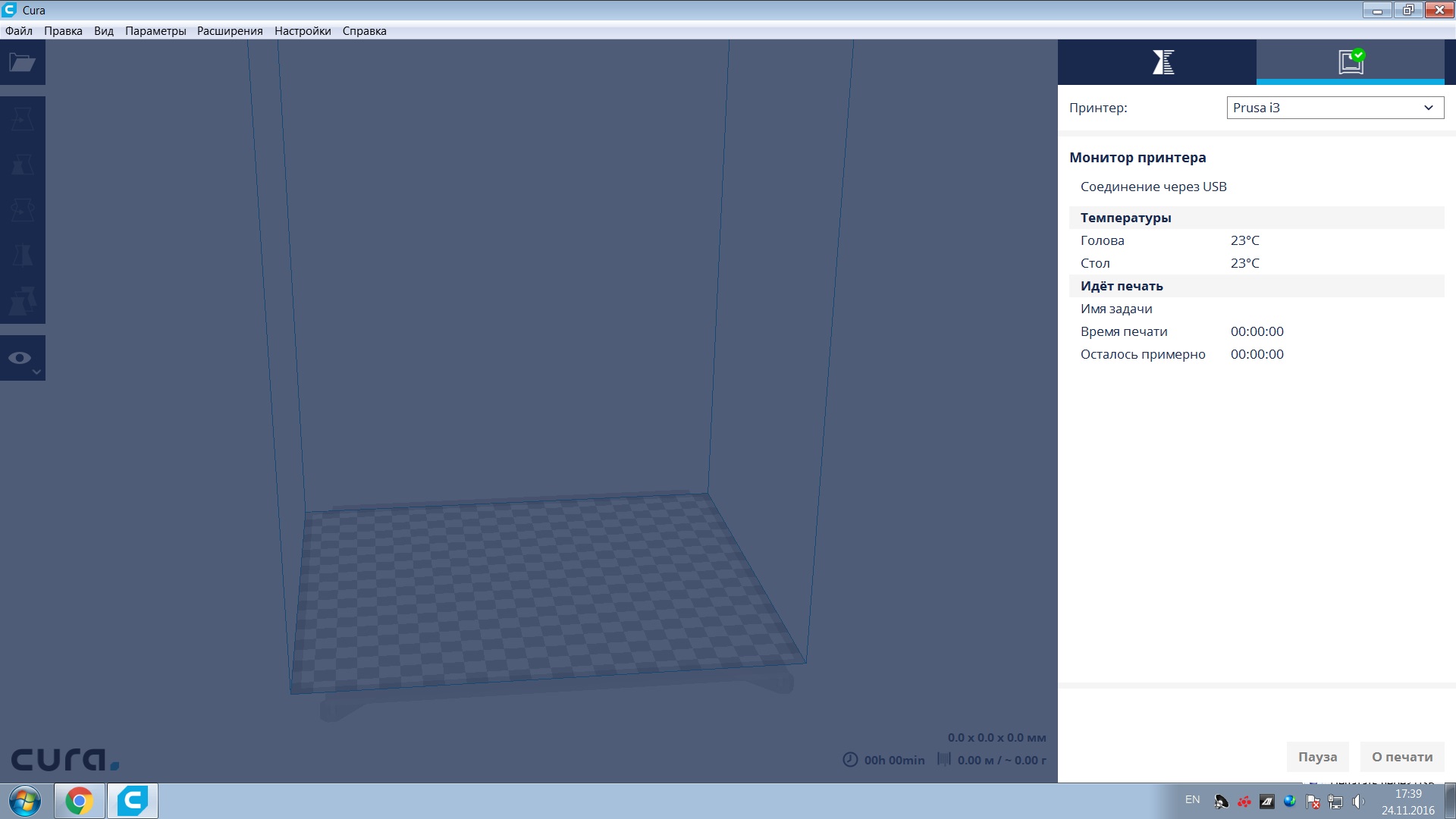The image size is (1456, 819).
Task: Click the volume speaker tray icon
Action: click(1357, 802)
